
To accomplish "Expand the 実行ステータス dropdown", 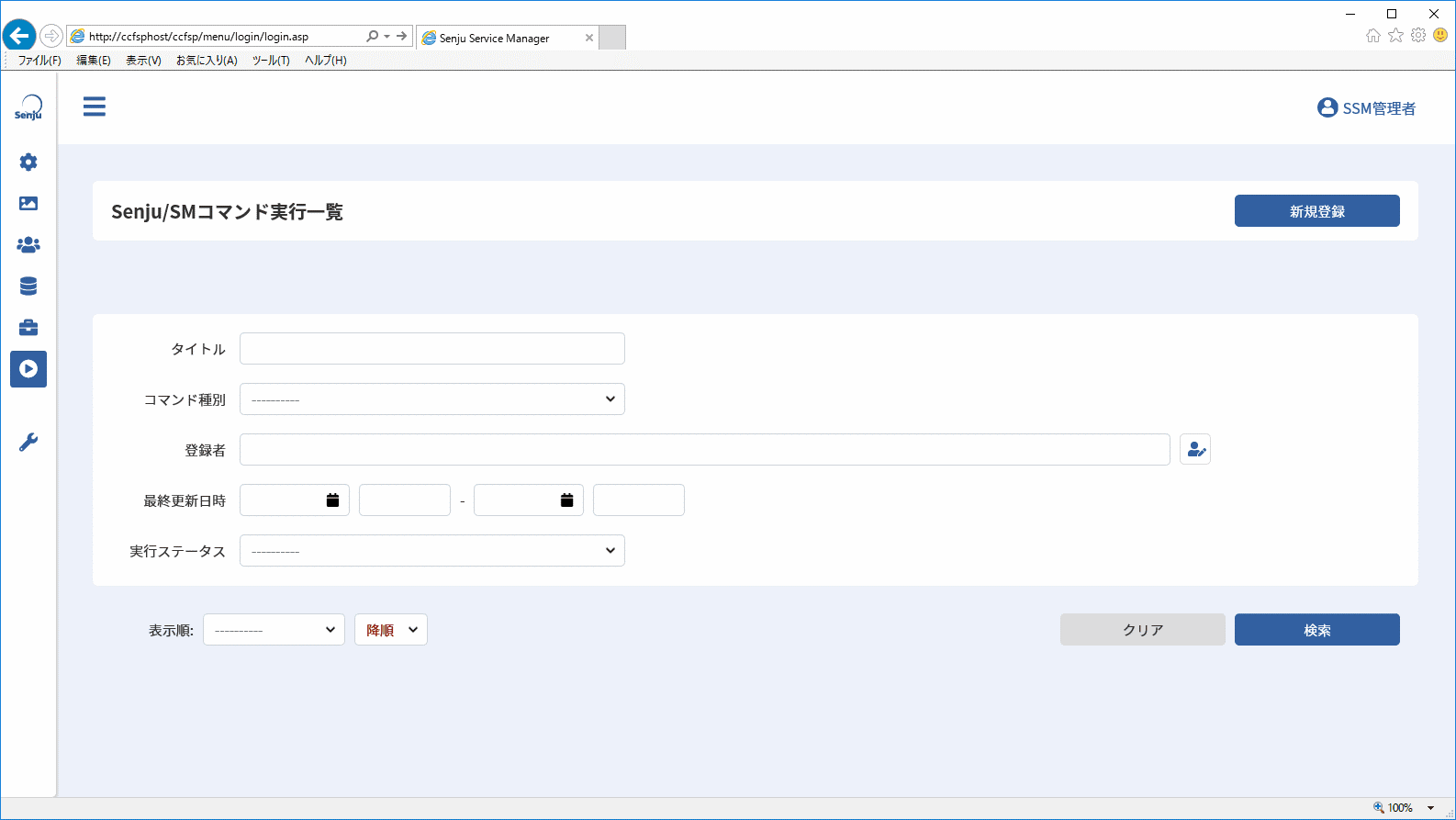I will coord(432,551).
